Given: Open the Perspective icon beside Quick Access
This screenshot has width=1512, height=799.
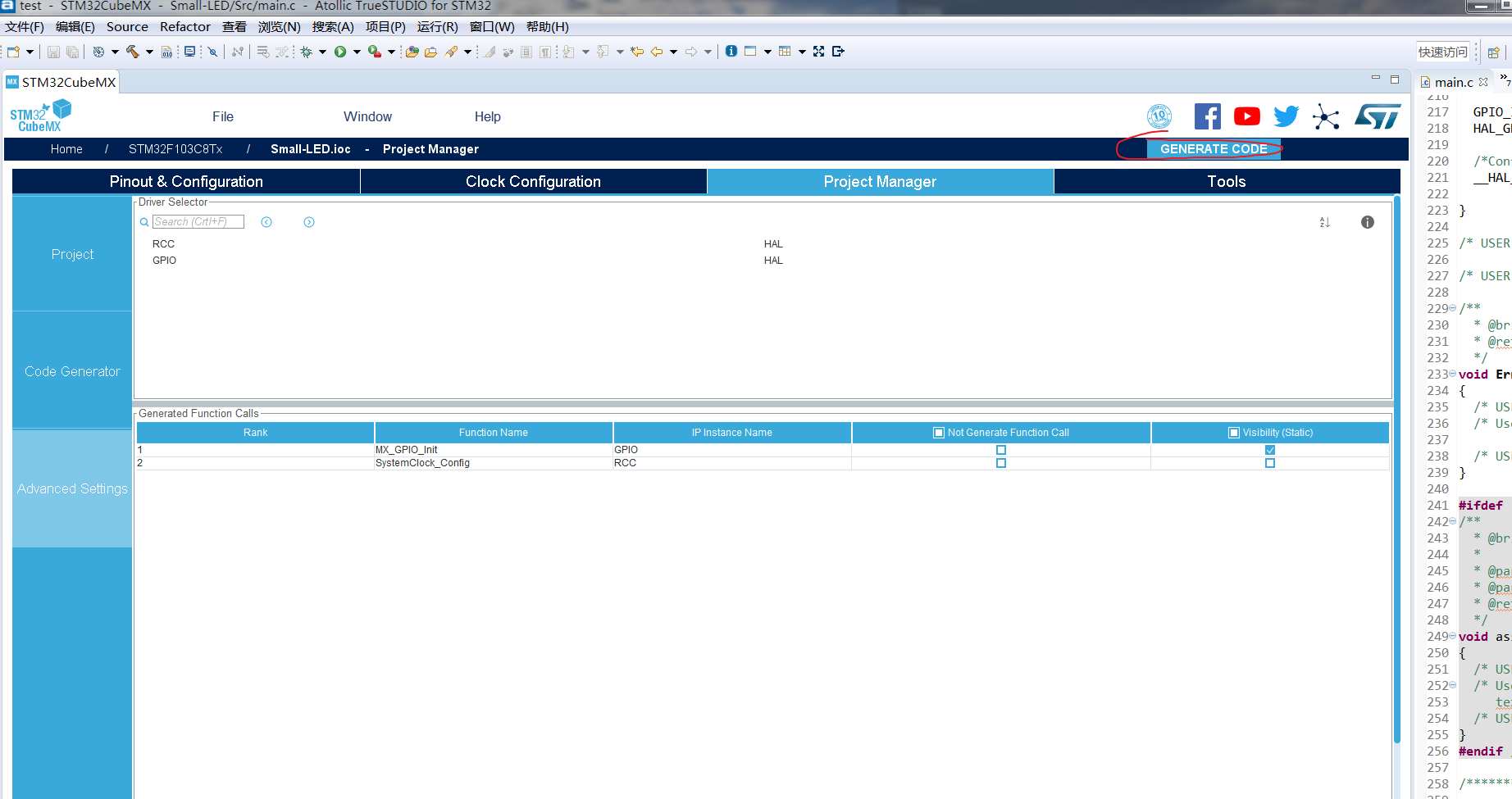Looking at the screenshot, I should click(x=1493, y=52).
